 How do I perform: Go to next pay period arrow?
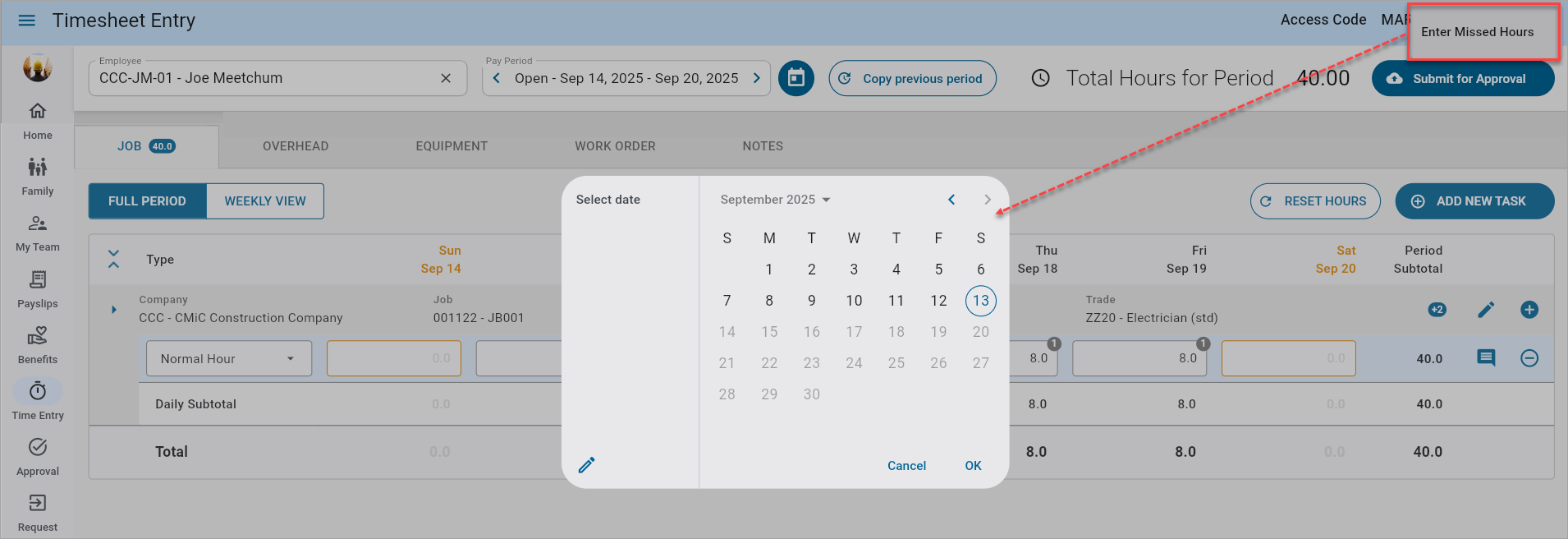[x=756, y=78]
